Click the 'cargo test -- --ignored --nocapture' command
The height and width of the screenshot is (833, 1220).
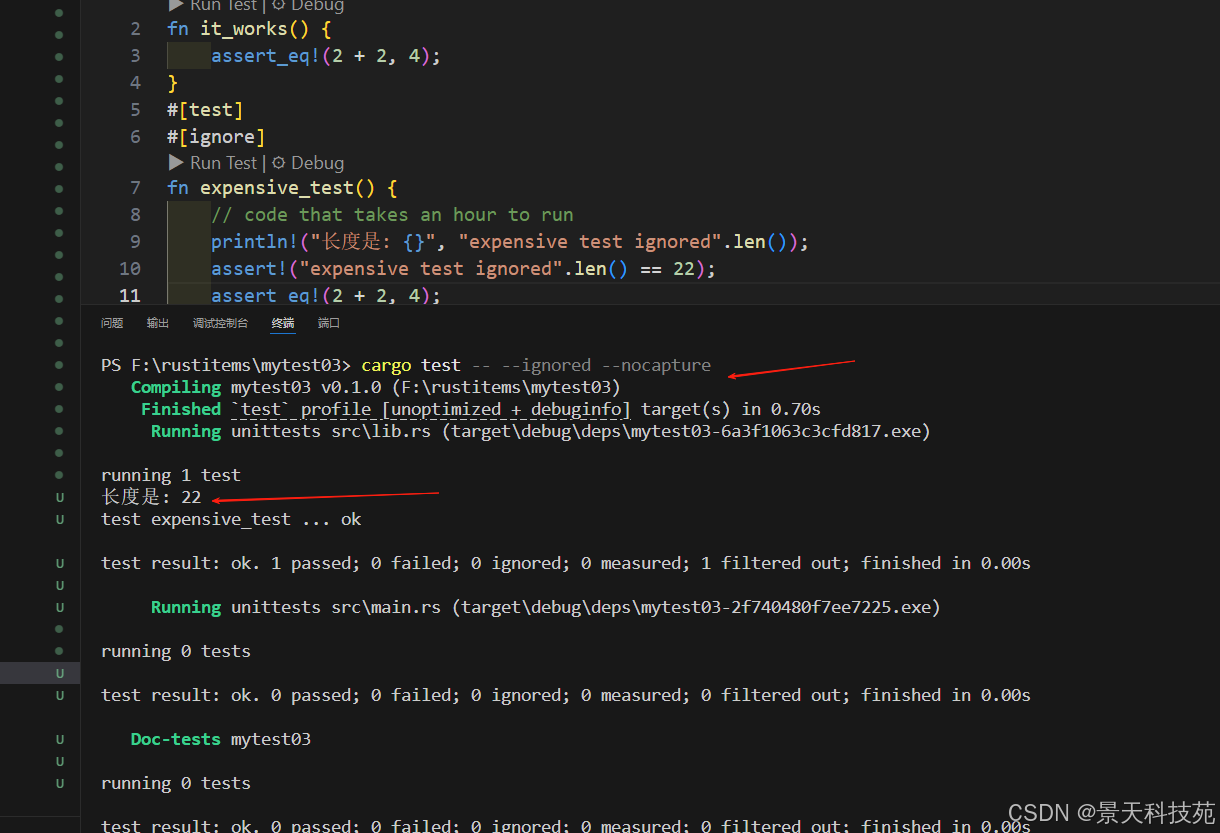pyautogui.click(x=536, y=365)
